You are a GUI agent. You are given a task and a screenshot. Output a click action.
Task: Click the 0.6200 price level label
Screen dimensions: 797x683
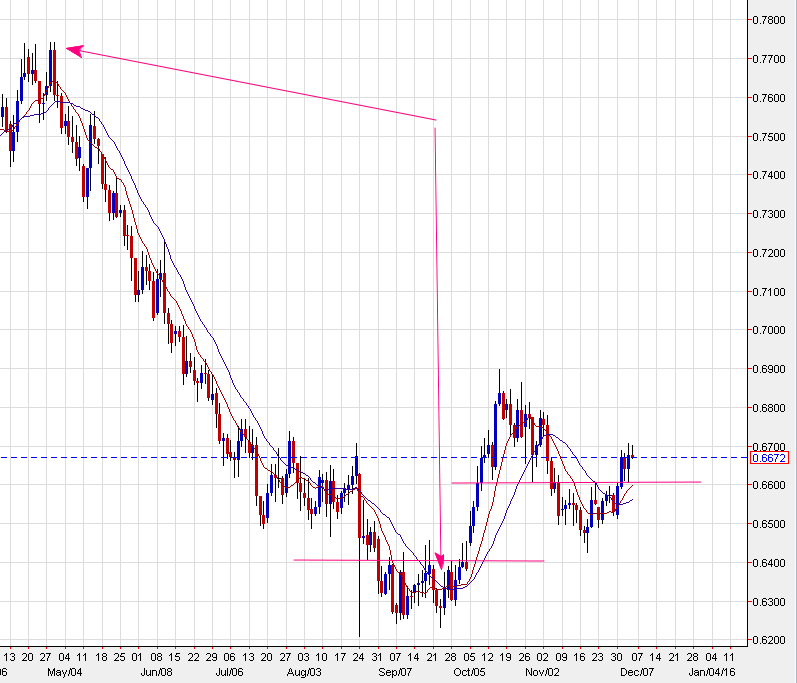tap(769, 640)
